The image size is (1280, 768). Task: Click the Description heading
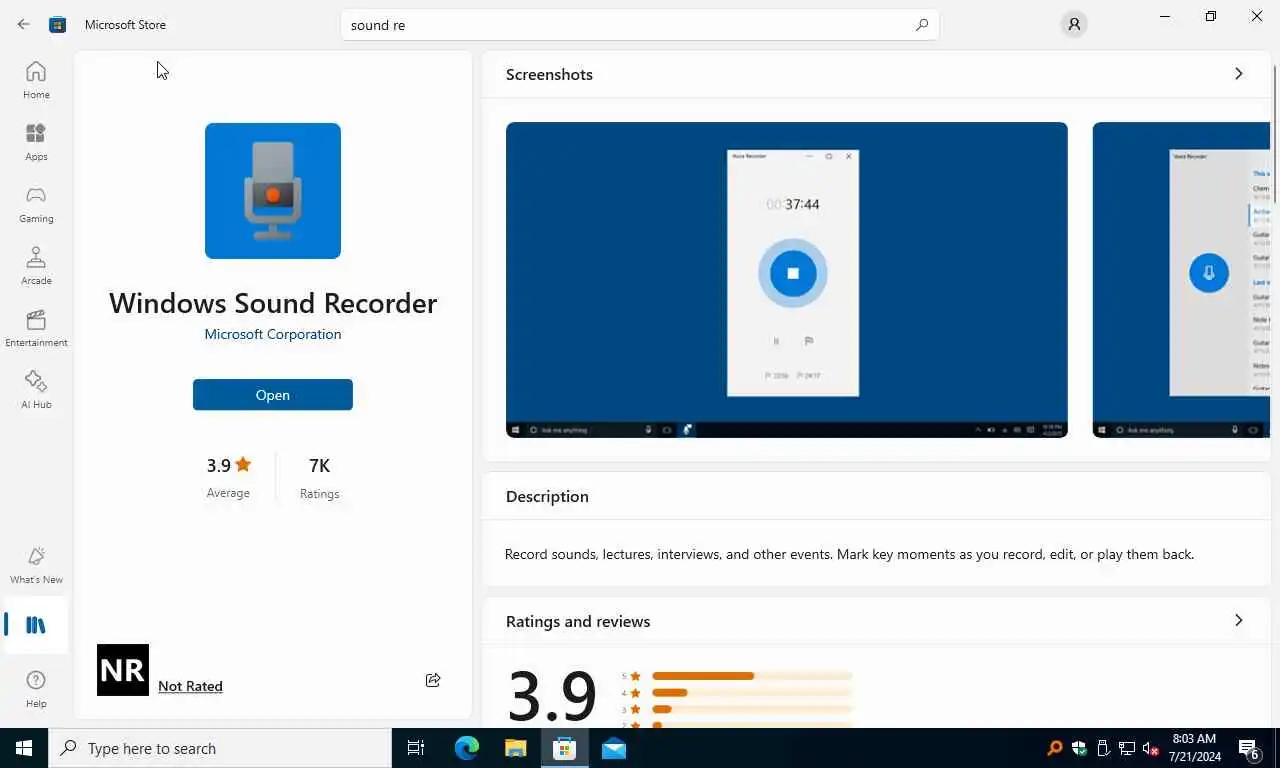(547, 496)
